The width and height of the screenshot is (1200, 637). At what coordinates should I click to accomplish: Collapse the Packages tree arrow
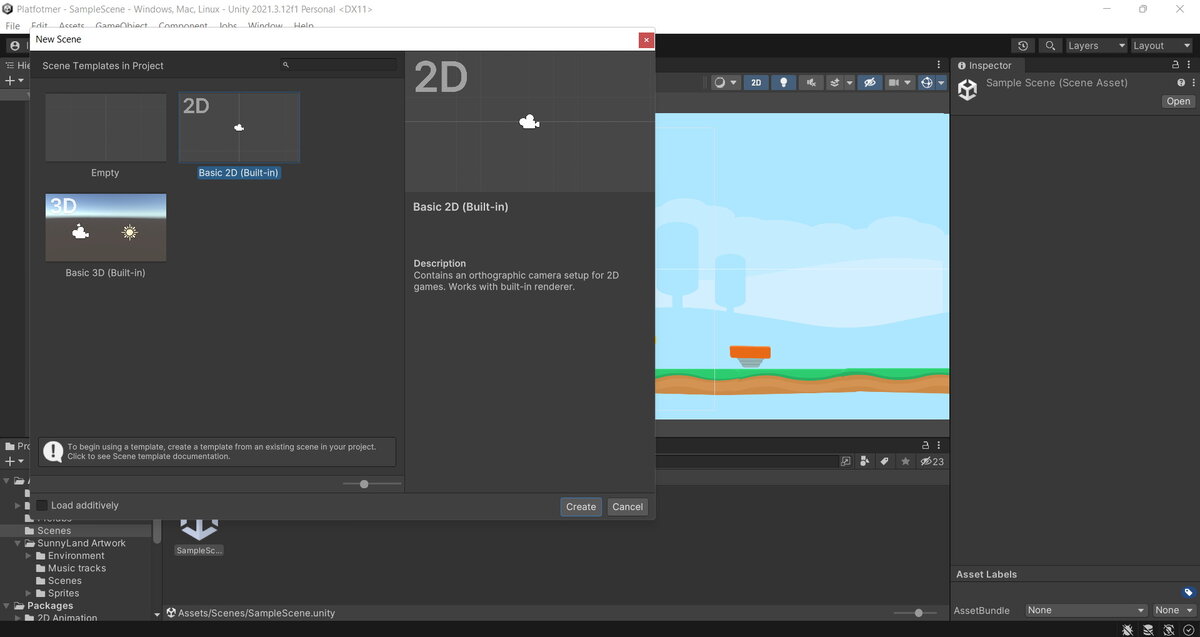pyautogui.click(x=8, y=606)
